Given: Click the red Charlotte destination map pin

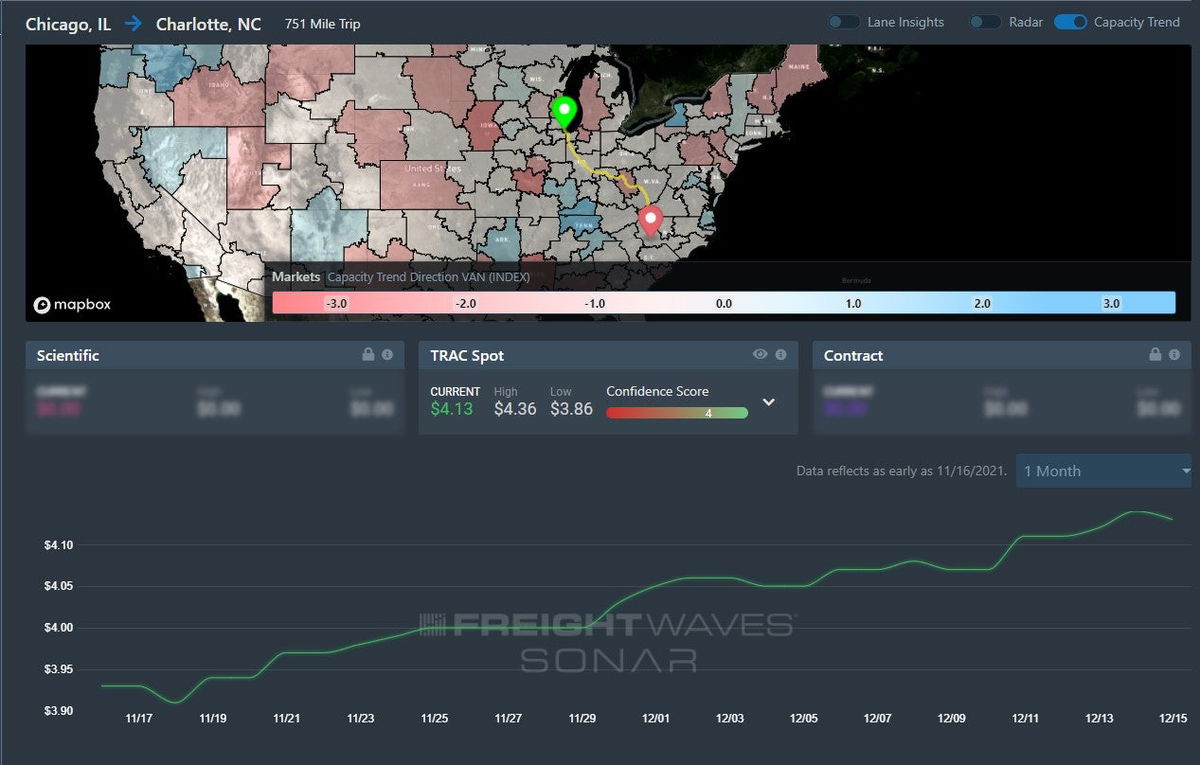Looking at the screenshot, I should [651, 220].
